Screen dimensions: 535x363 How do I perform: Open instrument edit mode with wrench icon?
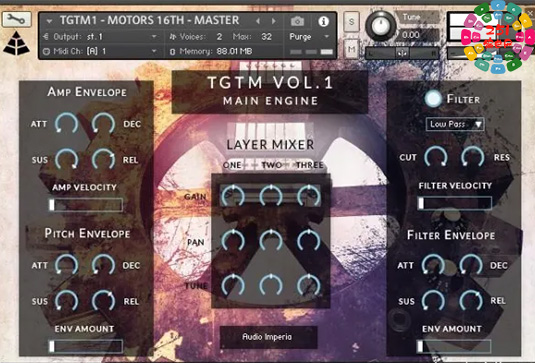coord(16,19)
